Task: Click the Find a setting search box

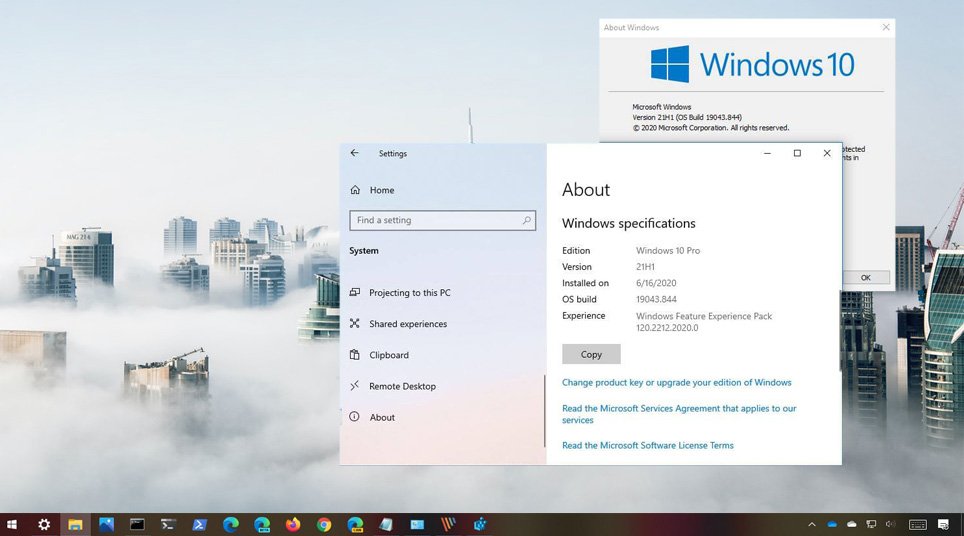Action: [436, 220]
